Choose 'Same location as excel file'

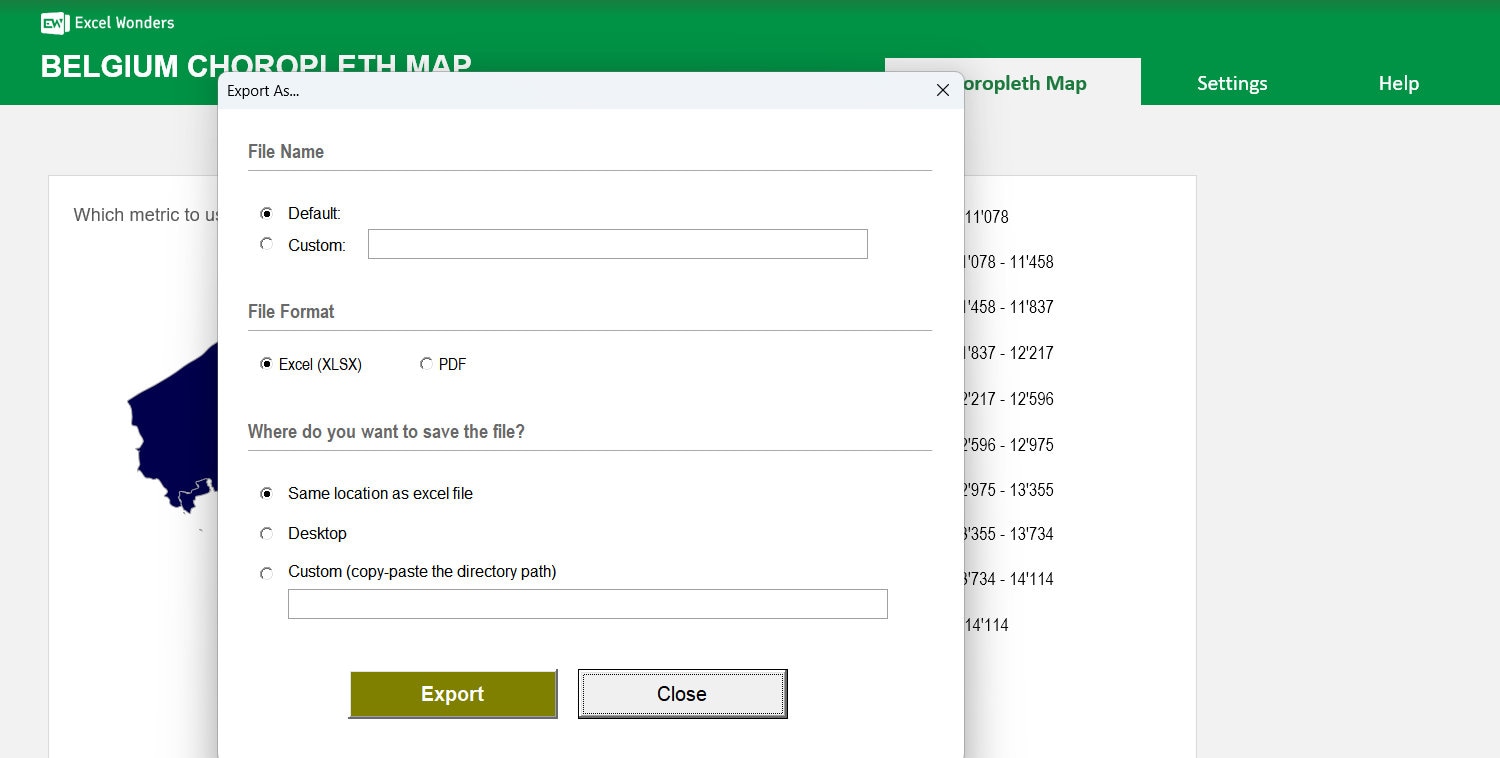click(x=267, y=493)
